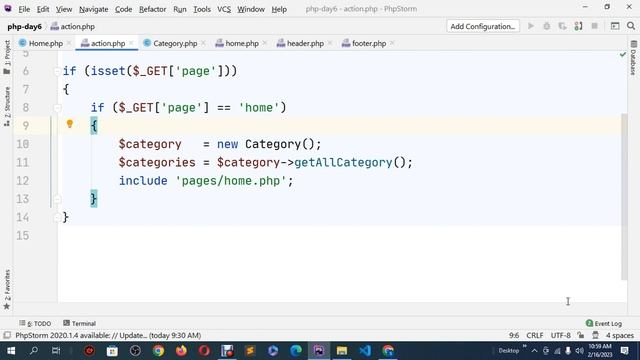Image resolution: width=640 pixels, height=360 pixels.
Task: Click 9:6 line column indicator
Action: 514,336
